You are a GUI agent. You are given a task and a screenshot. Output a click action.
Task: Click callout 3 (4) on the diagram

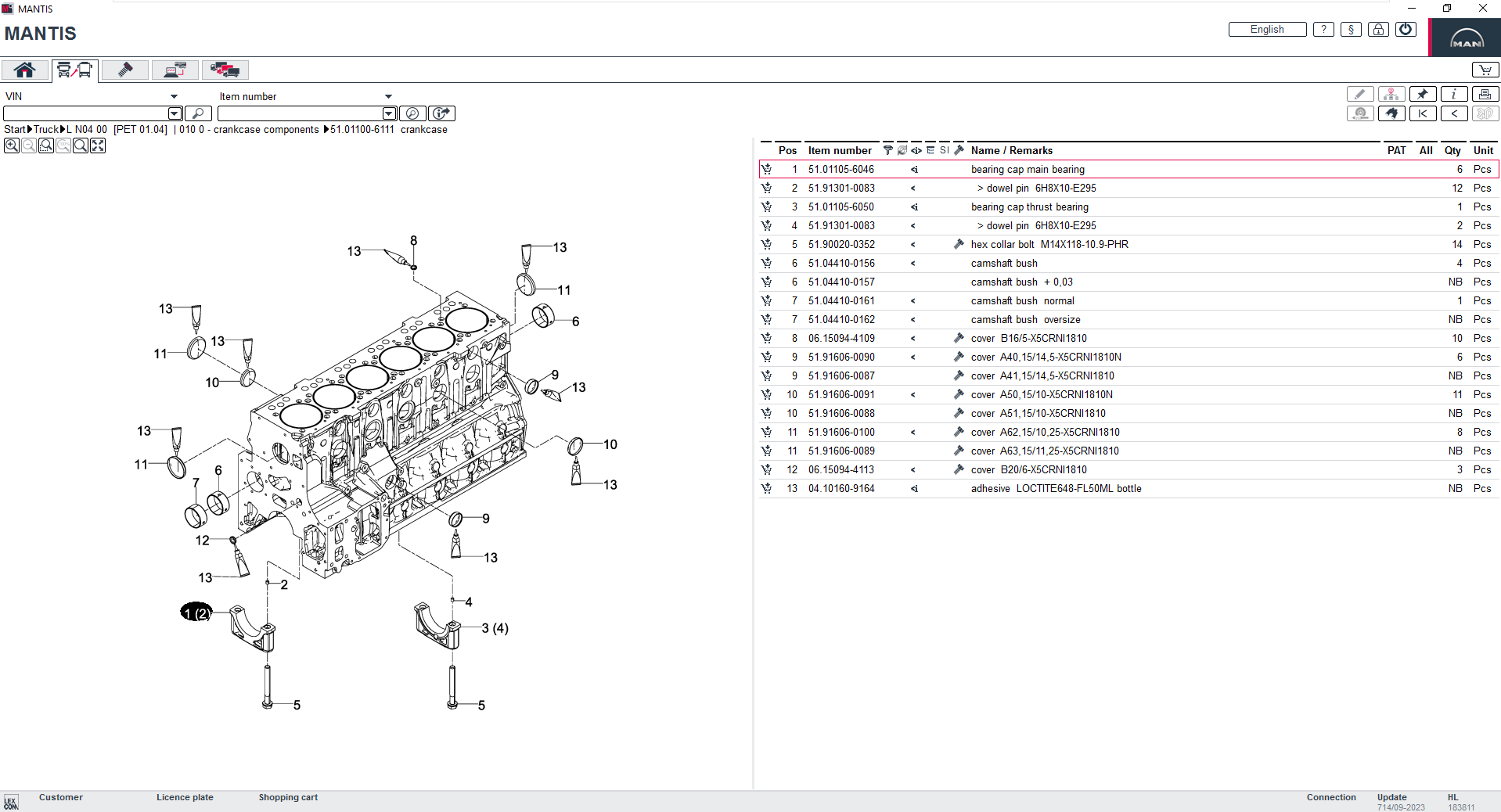tap(495, 629)
